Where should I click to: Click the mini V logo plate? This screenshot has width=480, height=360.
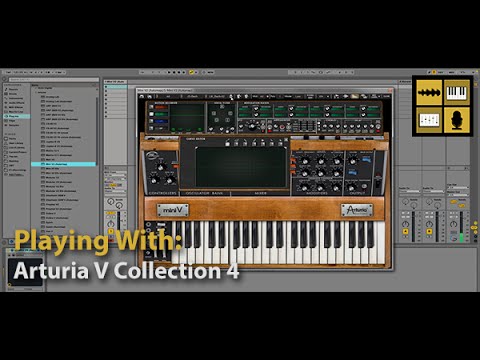[173, 210]
